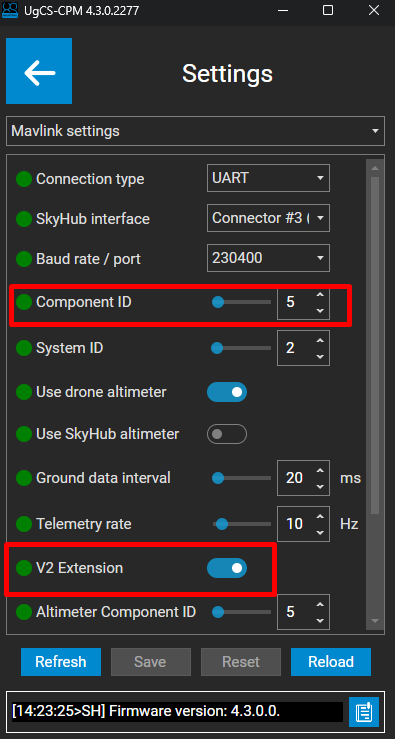Click the Firmware version log message
The width and height of the screenshot is (395, 739).
point(146,712)
